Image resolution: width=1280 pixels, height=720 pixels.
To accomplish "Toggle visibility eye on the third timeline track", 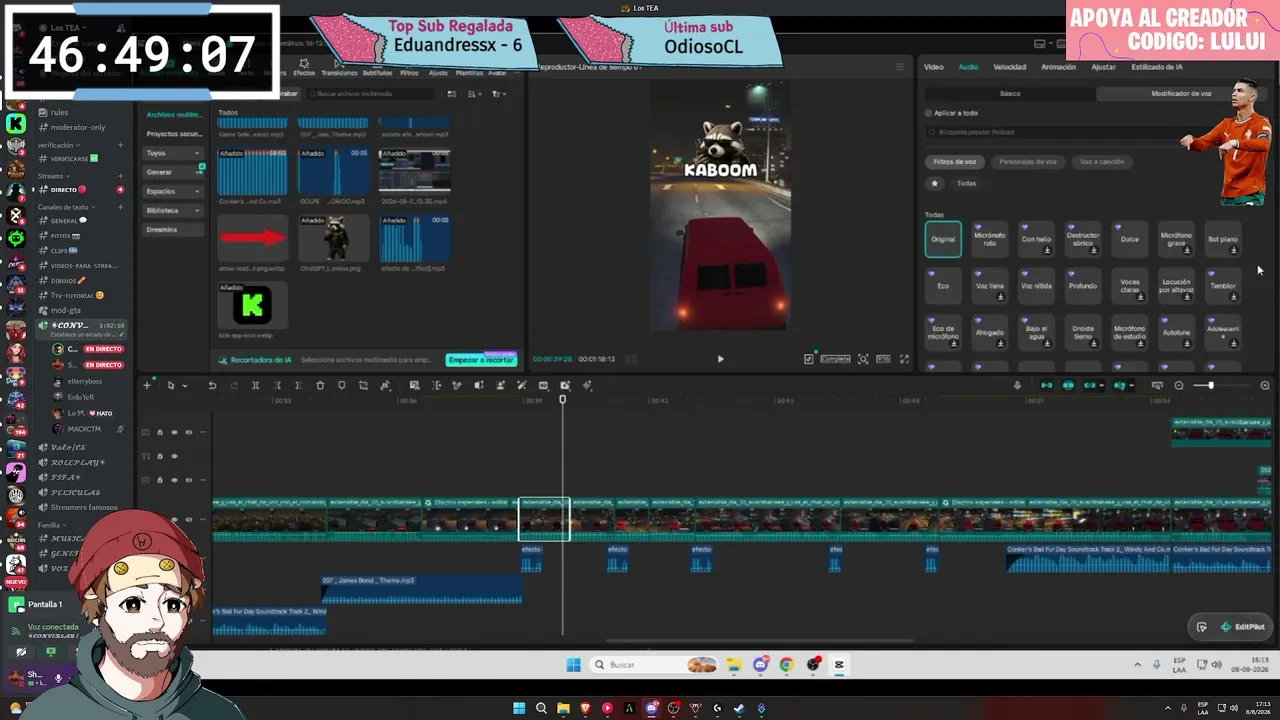I will 174,480.
